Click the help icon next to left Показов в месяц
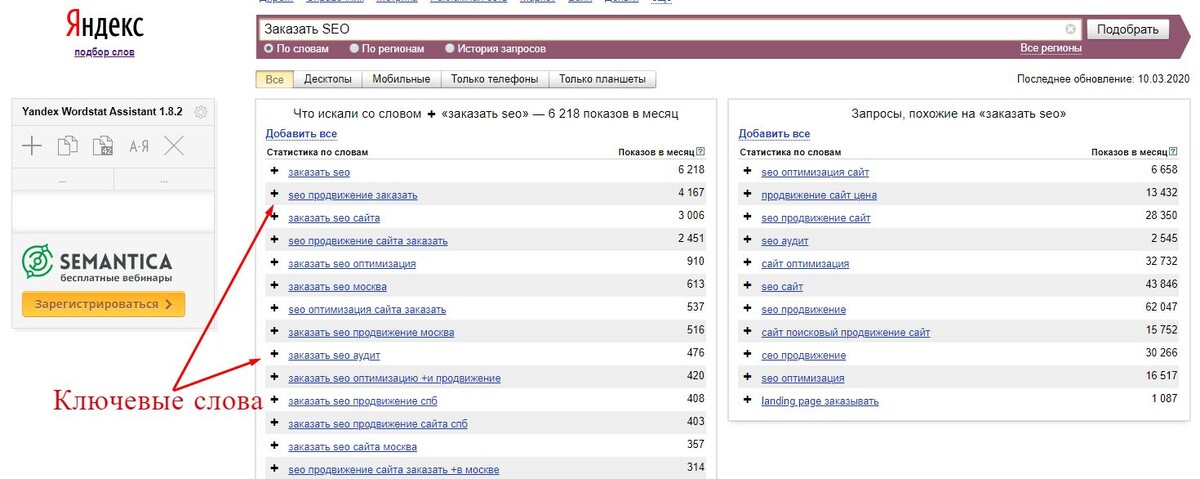This screenshot has width=1200, height=479. coord(700,152)
